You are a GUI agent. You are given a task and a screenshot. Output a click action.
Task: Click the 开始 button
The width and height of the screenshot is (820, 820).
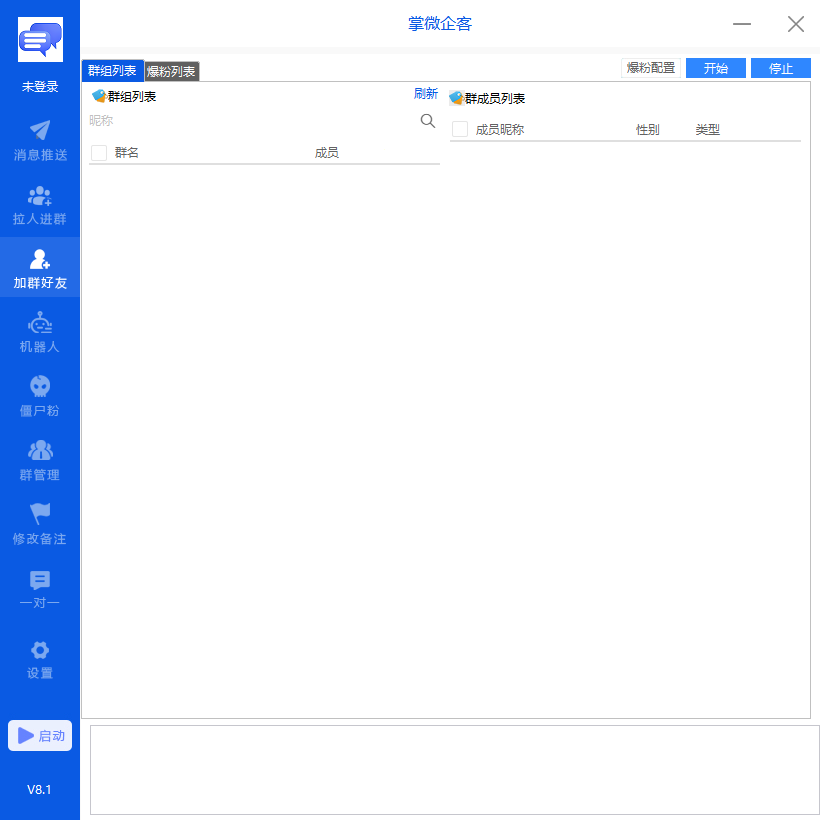tap(715, 68)
